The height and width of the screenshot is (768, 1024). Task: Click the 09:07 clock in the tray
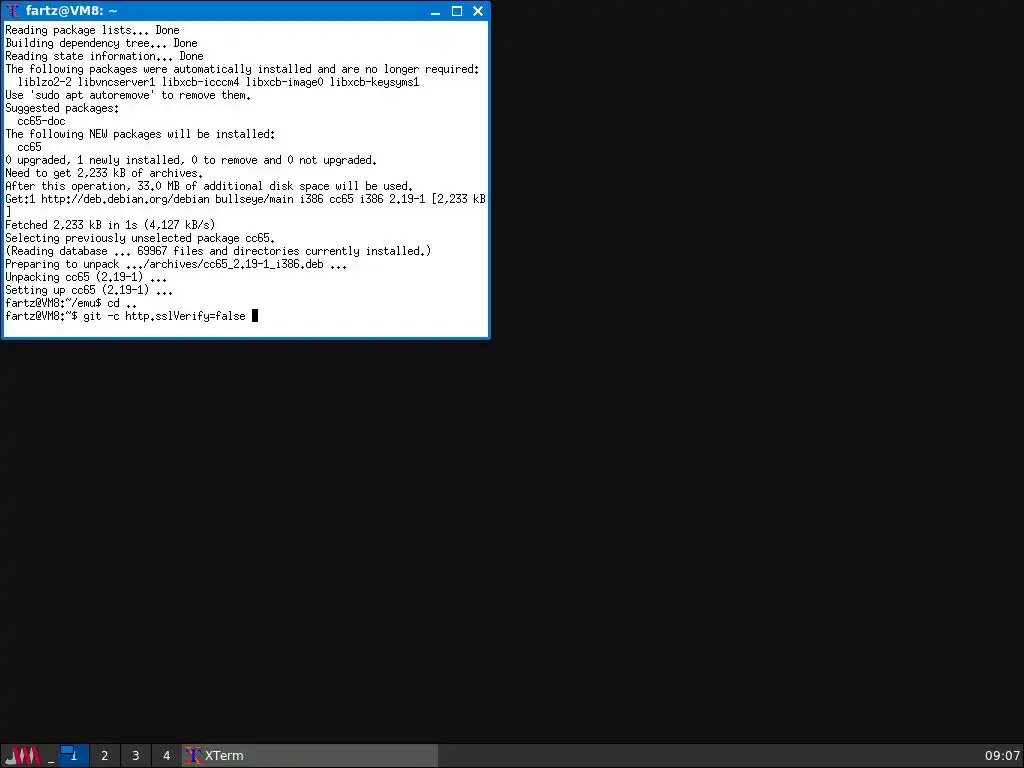tap(1002, 756)
